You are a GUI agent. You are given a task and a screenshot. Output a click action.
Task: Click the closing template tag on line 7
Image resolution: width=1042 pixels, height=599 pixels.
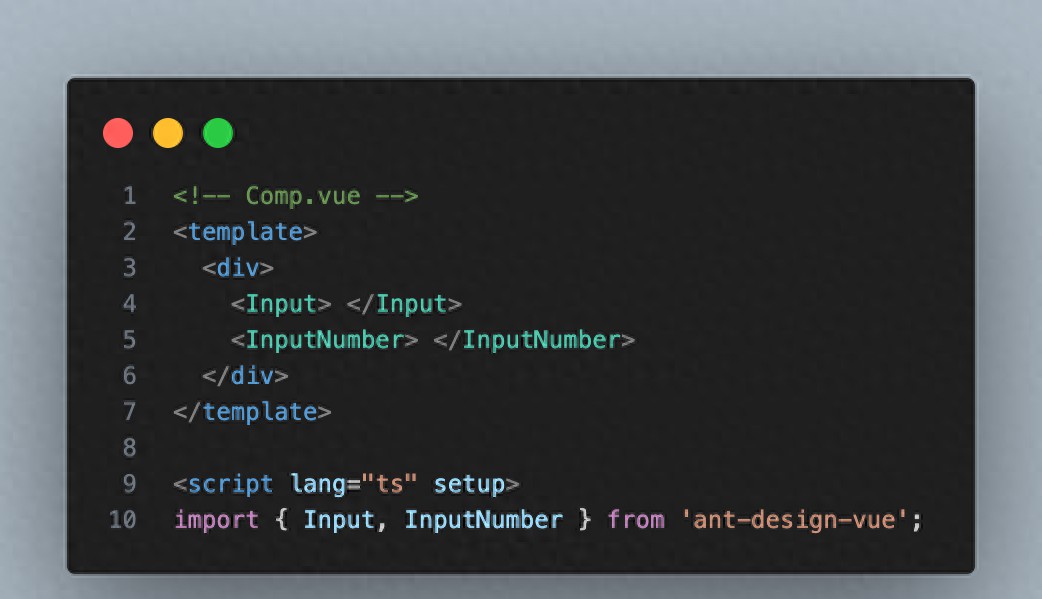point(252,412)
